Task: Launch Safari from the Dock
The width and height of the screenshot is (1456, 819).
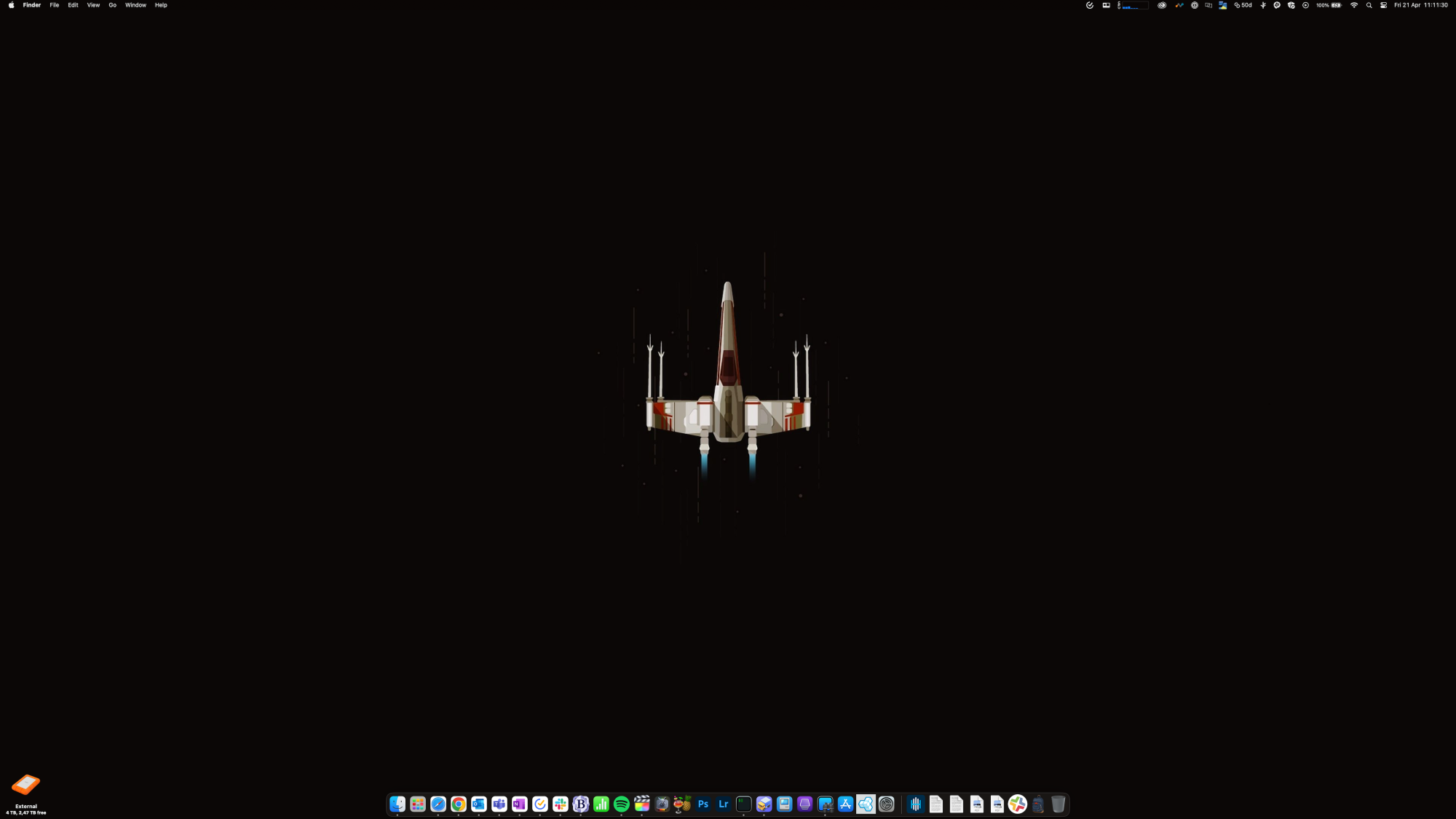Action: pos(438,804)
